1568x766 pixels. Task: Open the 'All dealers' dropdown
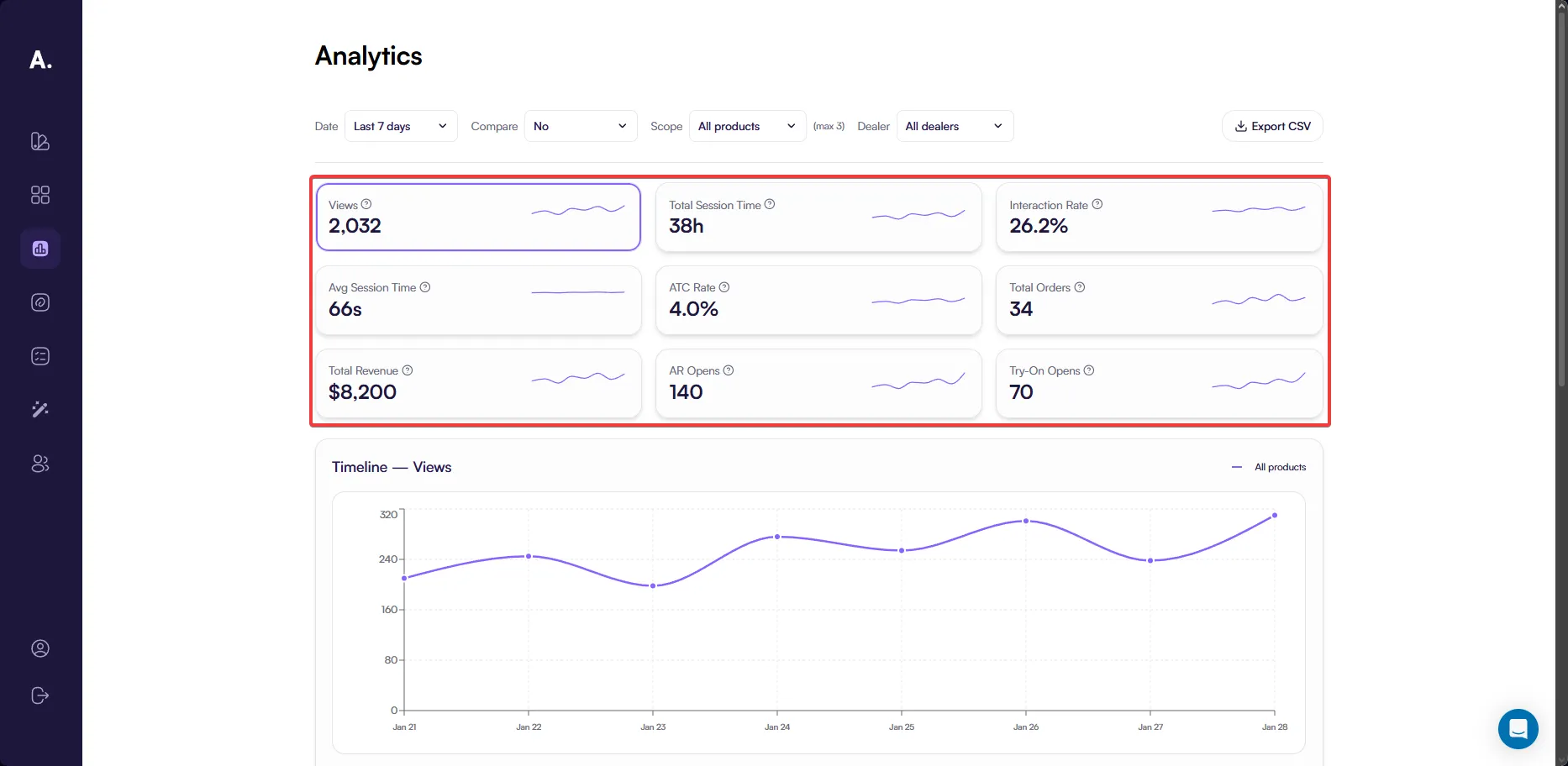tap(955, 126)
